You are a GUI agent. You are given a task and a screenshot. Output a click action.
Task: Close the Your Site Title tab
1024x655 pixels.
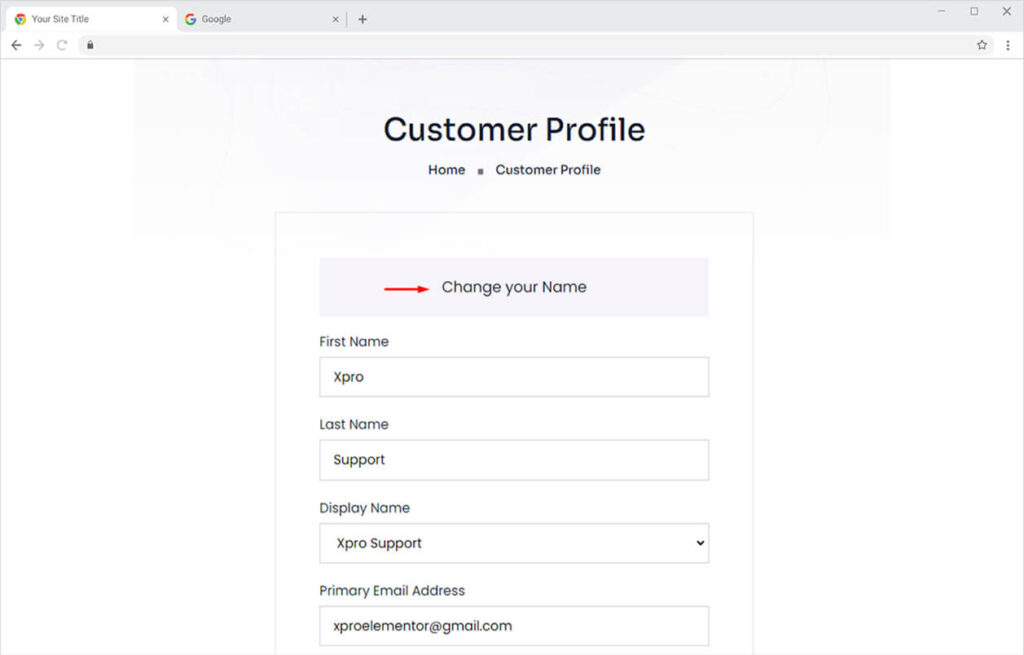click(x=165, y=19)
